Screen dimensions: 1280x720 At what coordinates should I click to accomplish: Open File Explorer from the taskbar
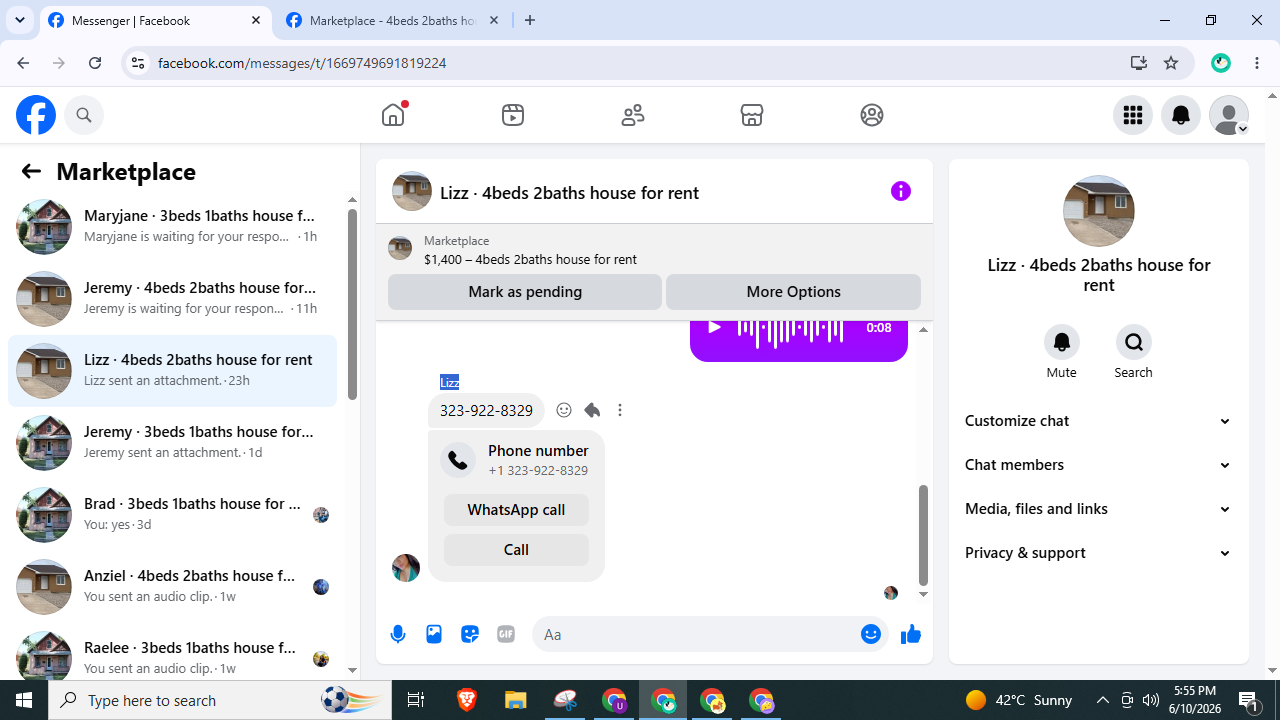coord(515,700)
